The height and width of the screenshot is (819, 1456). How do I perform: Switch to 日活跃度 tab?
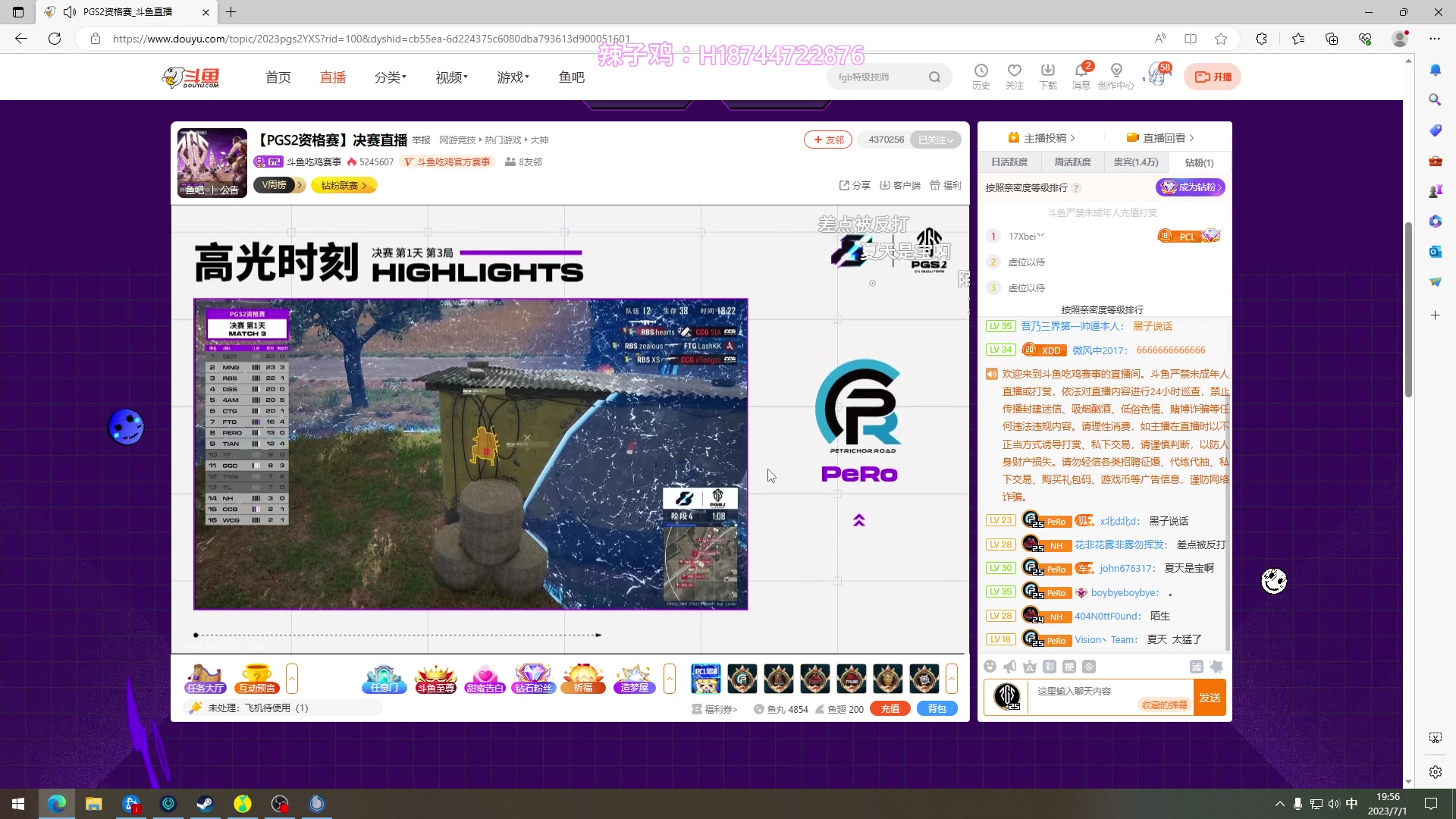pos(1009,162)
